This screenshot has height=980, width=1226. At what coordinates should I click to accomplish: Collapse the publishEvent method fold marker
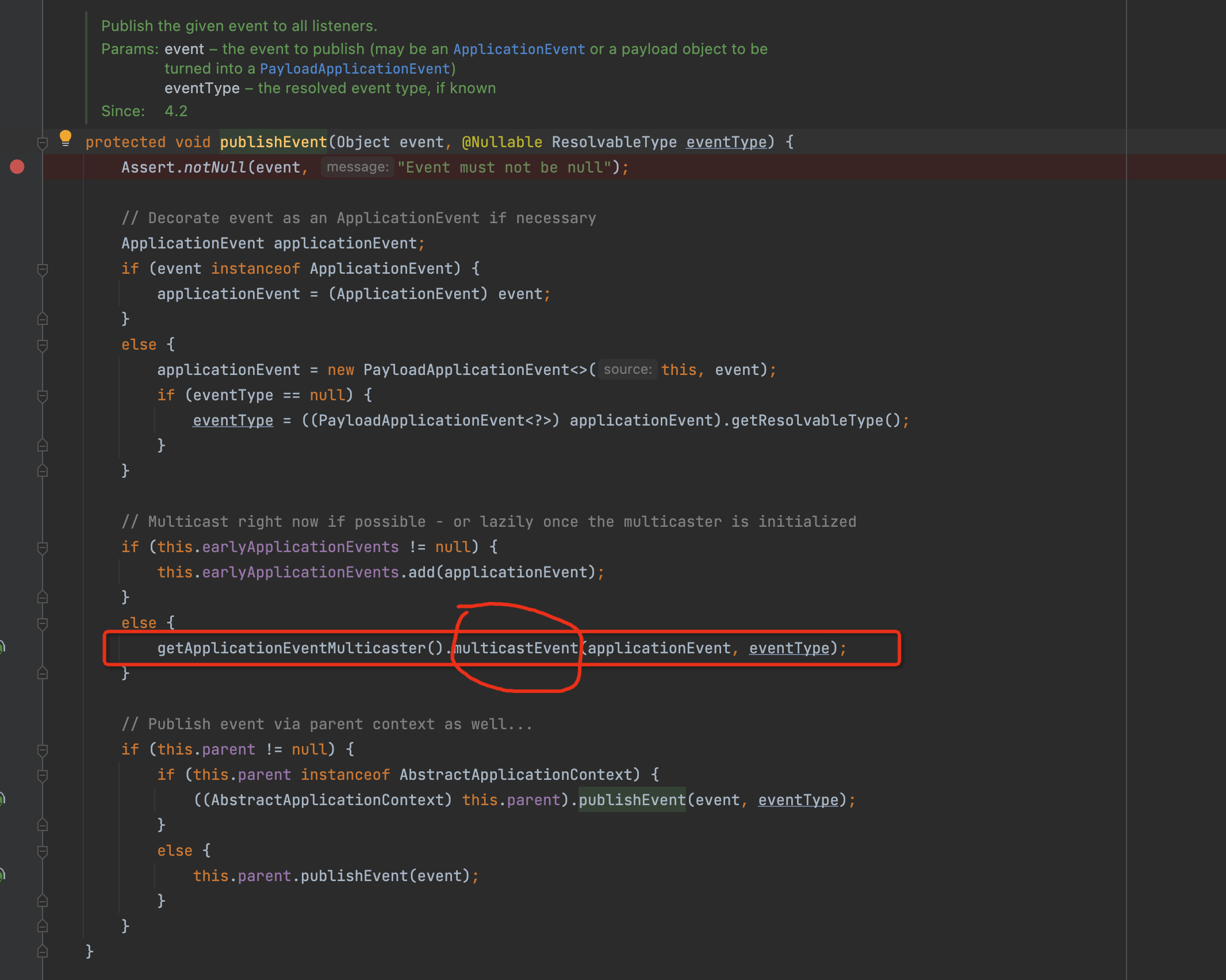click(x=42, y=142)
